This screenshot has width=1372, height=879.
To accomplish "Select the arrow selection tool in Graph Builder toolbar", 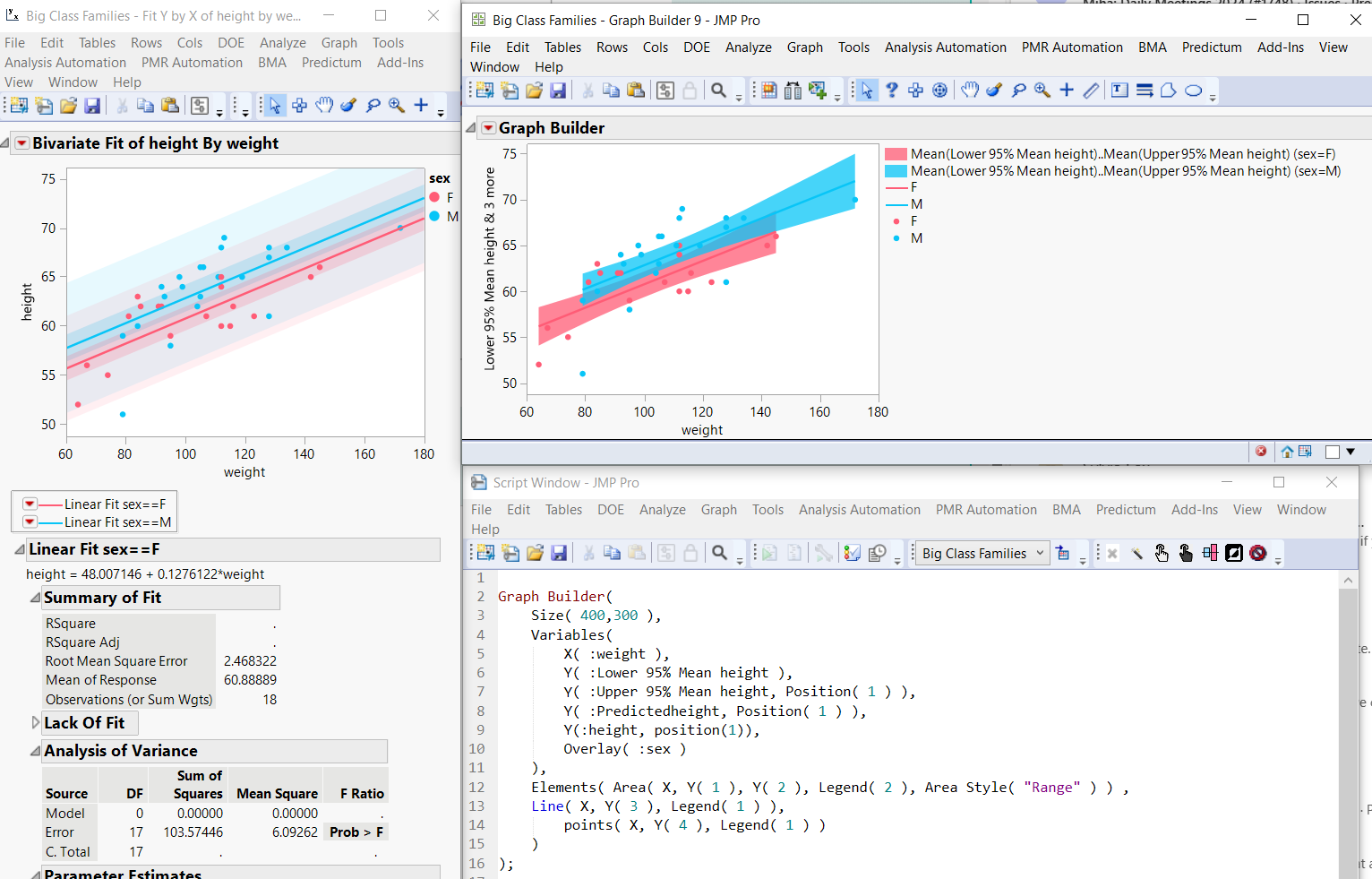I will click(x=867, y=90).
